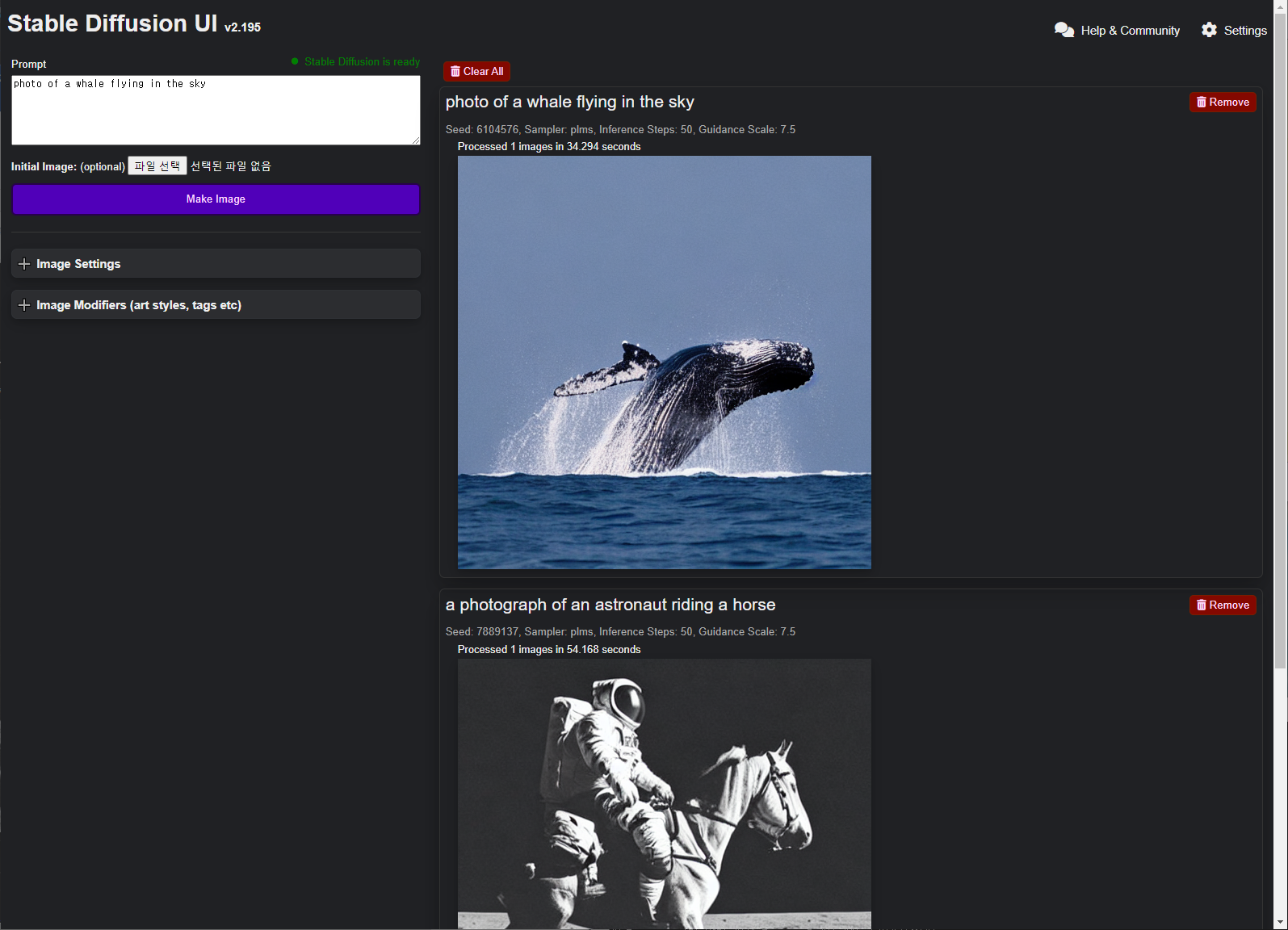The image size is (1288, 930).
Task: Expand Image Settings with the plus icon
Action: 24,264
